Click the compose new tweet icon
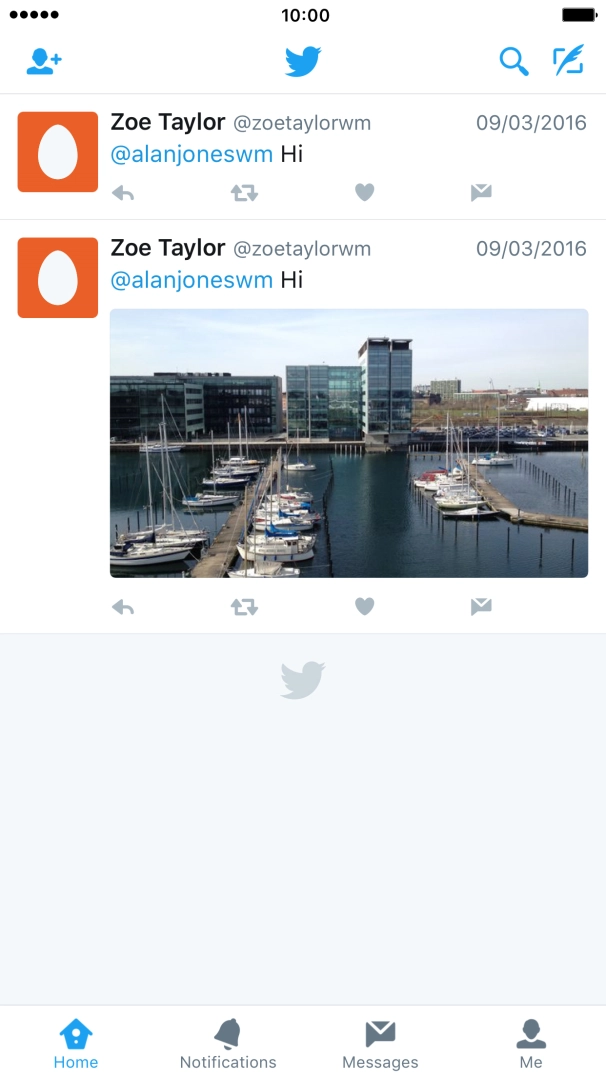The height and width of the screenshot is (1077, 606). pyautogui.click(x=569, y=60)
